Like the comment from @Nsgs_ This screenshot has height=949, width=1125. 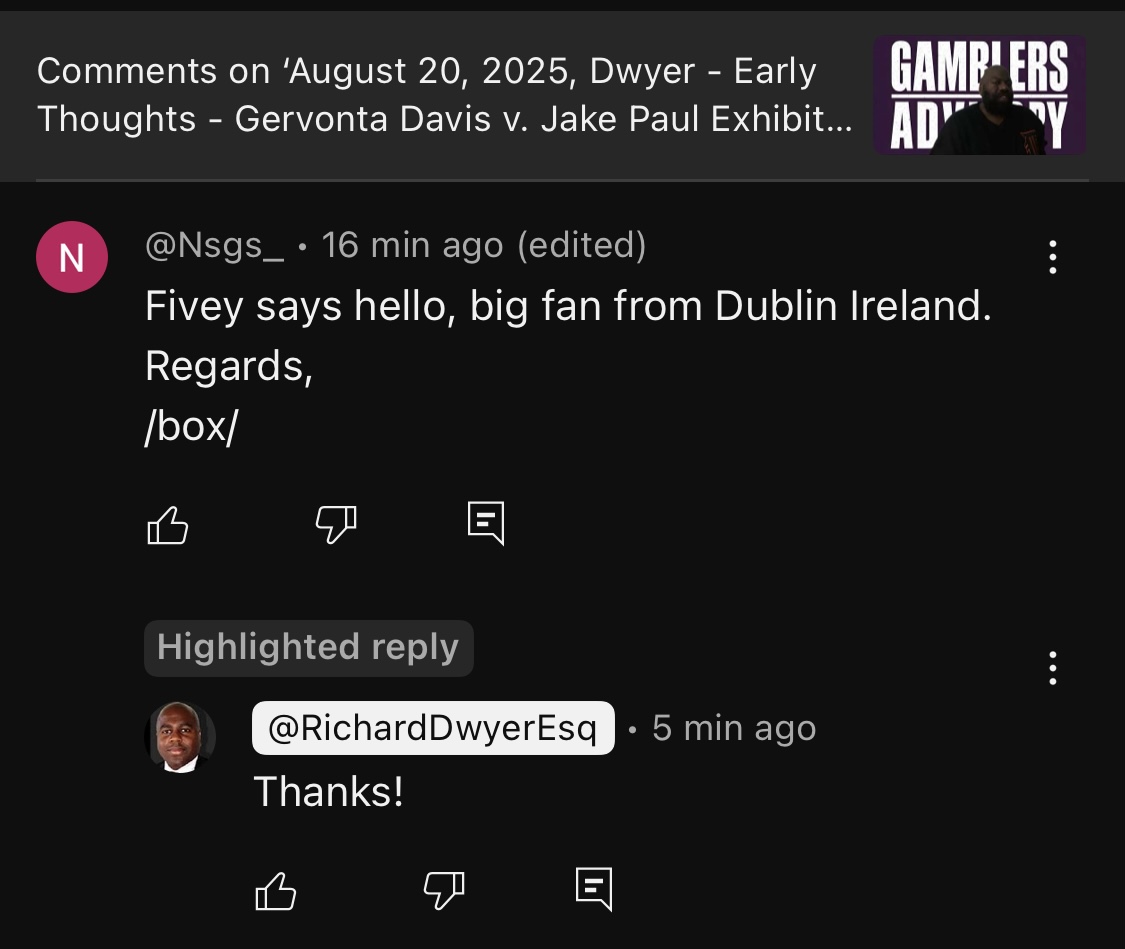click(167, 525)
